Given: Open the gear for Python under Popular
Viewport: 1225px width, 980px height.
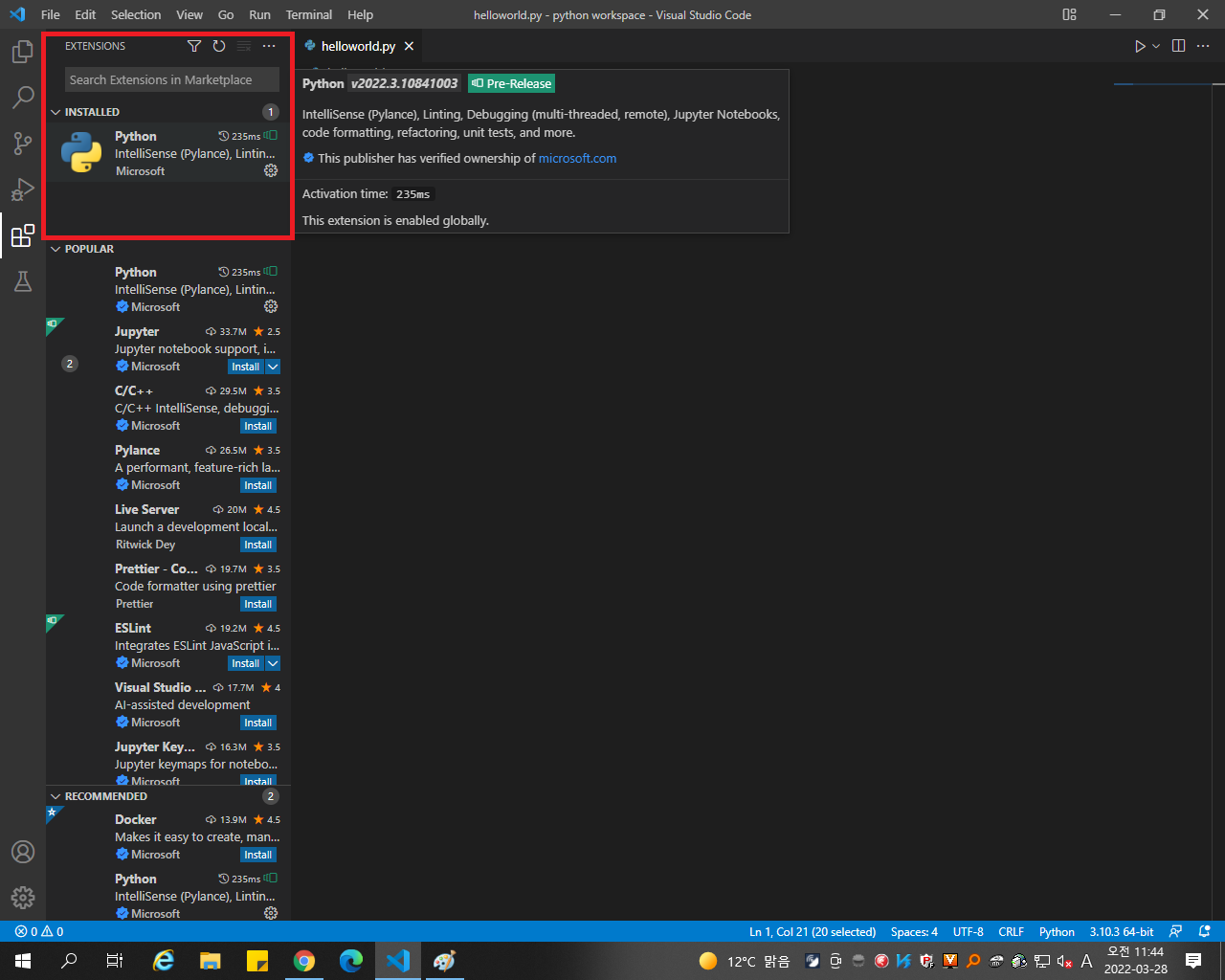Looking at the screenshot, I should click(271, 306).
